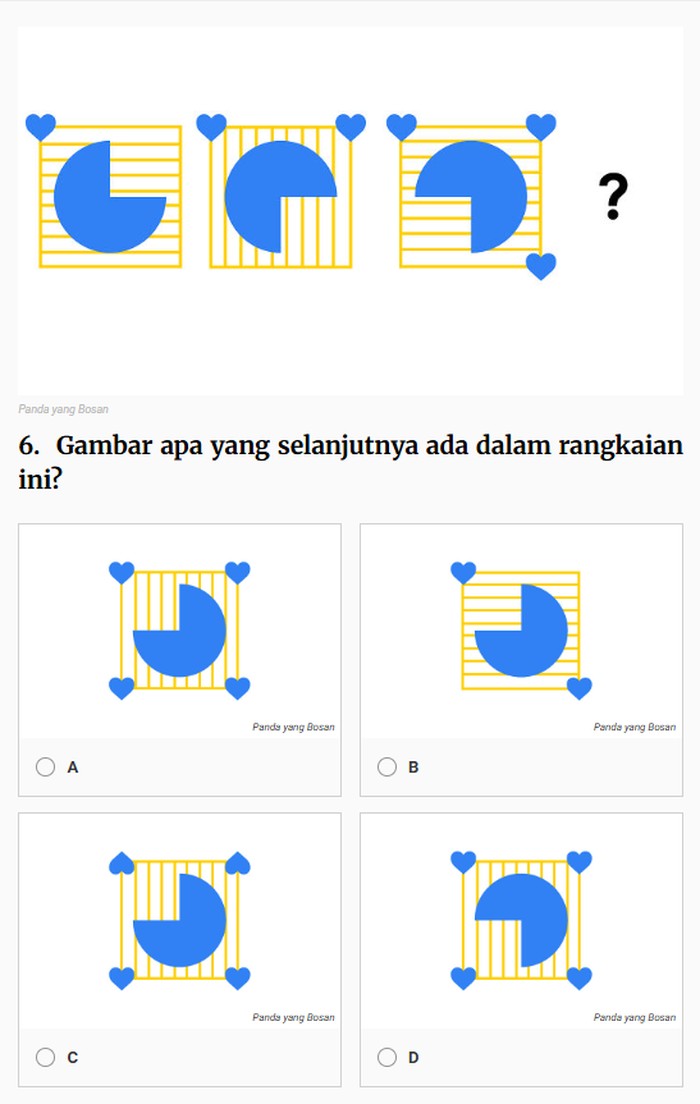This screenshot has height=1104, width=700.
Task: Click the bottom-right heart of the third sequence figure
Action: 541,266
